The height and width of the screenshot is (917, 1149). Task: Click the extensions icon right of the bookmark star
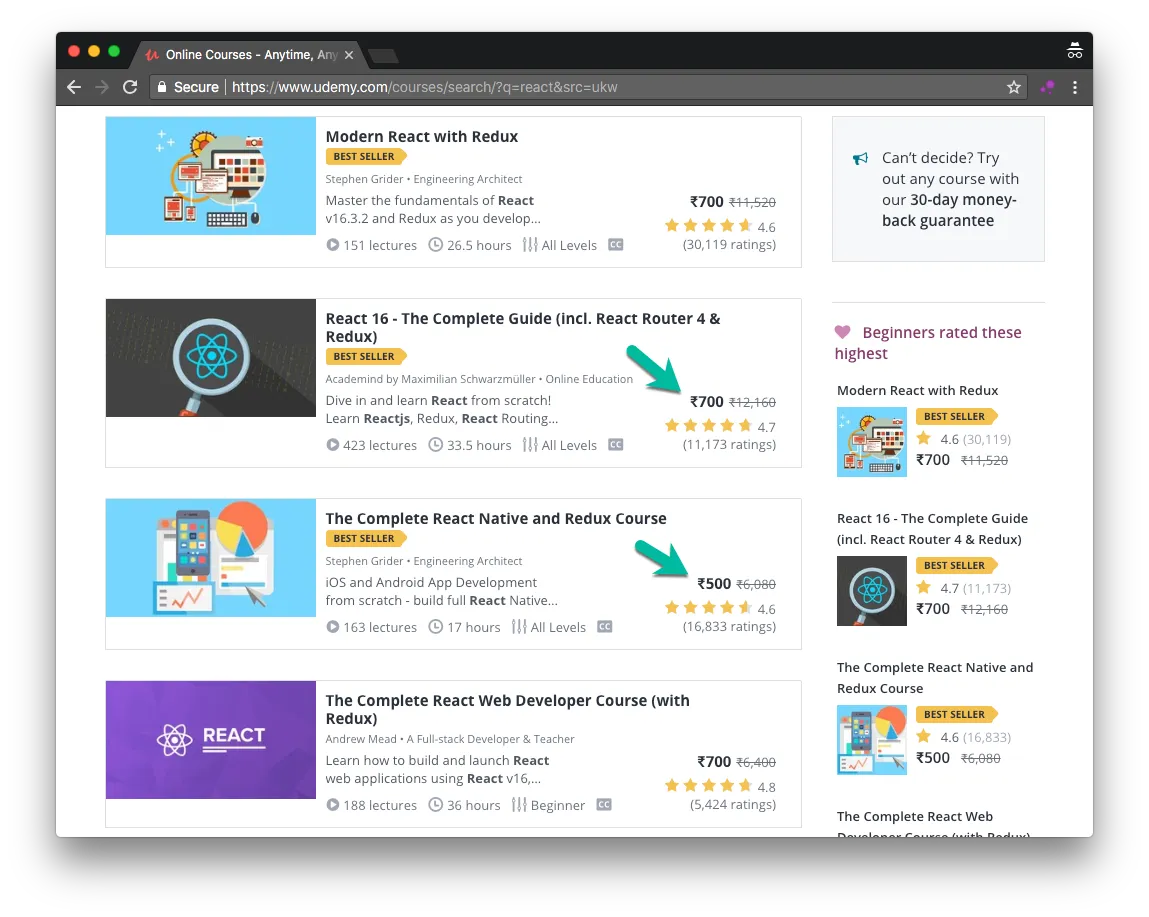[1046, 87]
